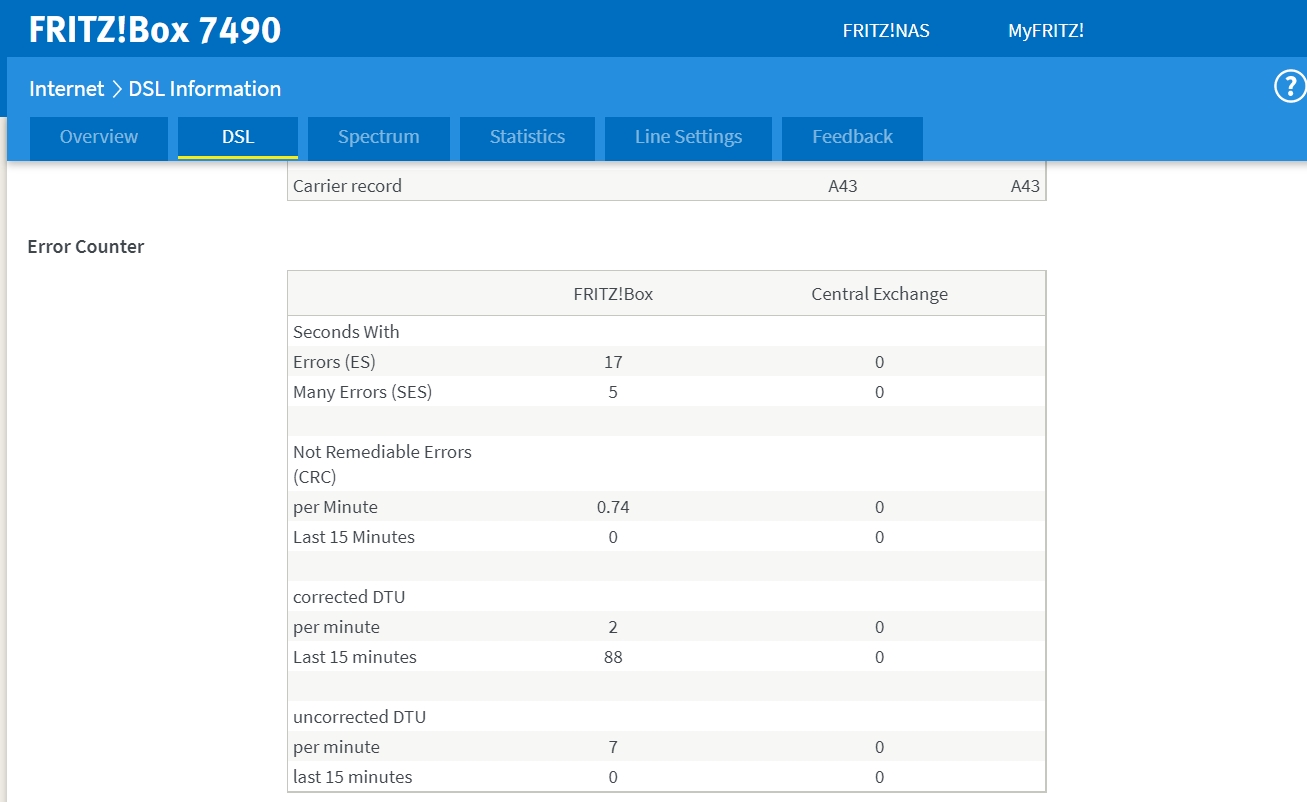Click the corrected DTU value 88
The width and height of the screenshot is (1307, 802).
613,657
